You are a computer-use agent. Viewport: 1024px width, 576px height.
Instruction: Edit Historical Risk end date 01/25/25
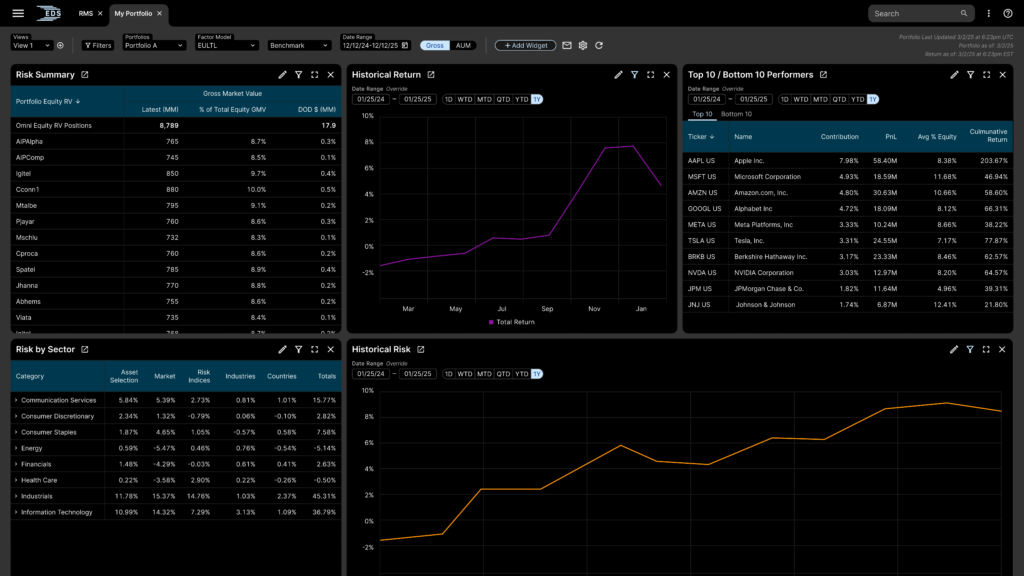tap(417, 374)
